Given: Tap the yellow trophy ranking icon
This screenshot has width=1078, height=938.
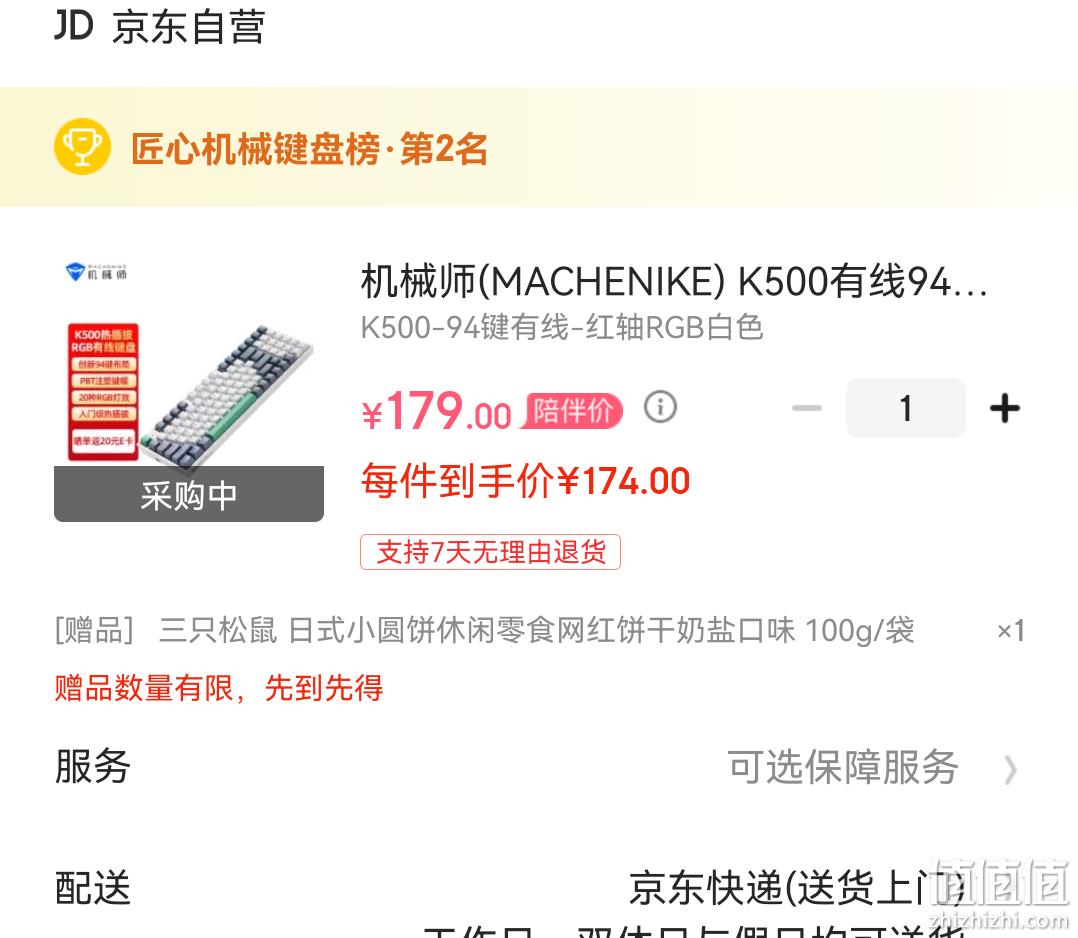Looking at the screenshot, I should click(x=82, y=146).
